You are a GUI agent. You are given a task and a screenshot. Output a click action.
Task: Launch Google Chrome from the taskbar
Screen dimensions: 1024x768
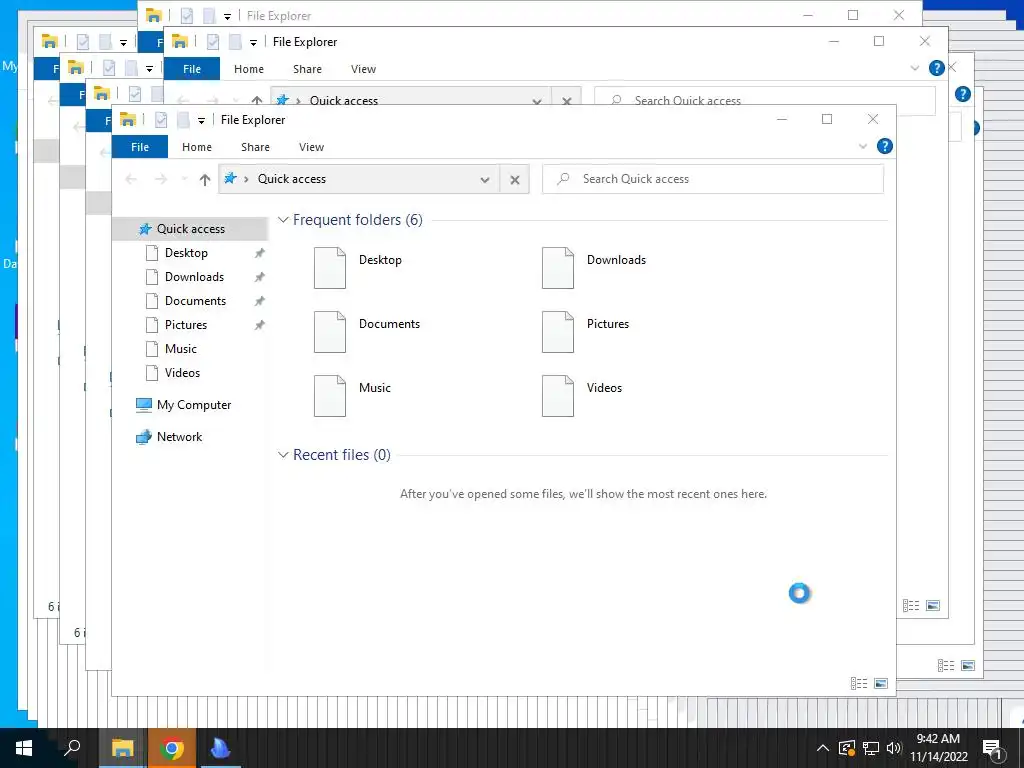[x=172, y=748]
